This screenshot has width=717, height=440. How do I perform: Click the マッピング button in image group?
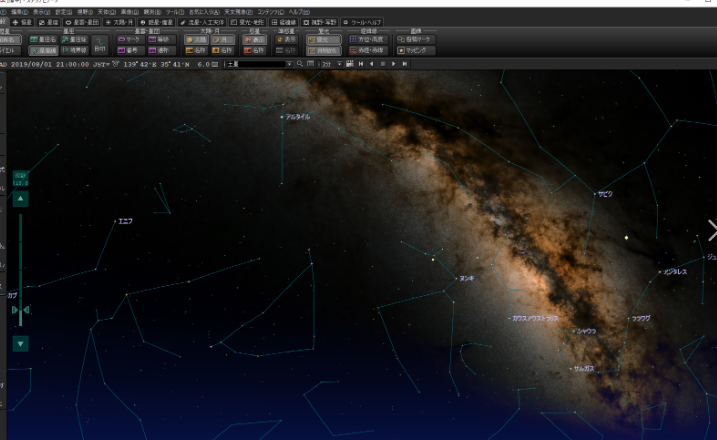[415, 50]
